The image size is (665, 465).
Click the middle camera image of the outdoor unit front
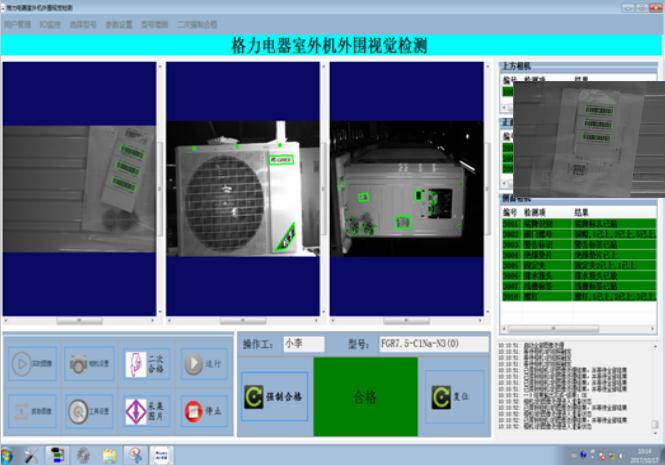click(x=243, y=189)
